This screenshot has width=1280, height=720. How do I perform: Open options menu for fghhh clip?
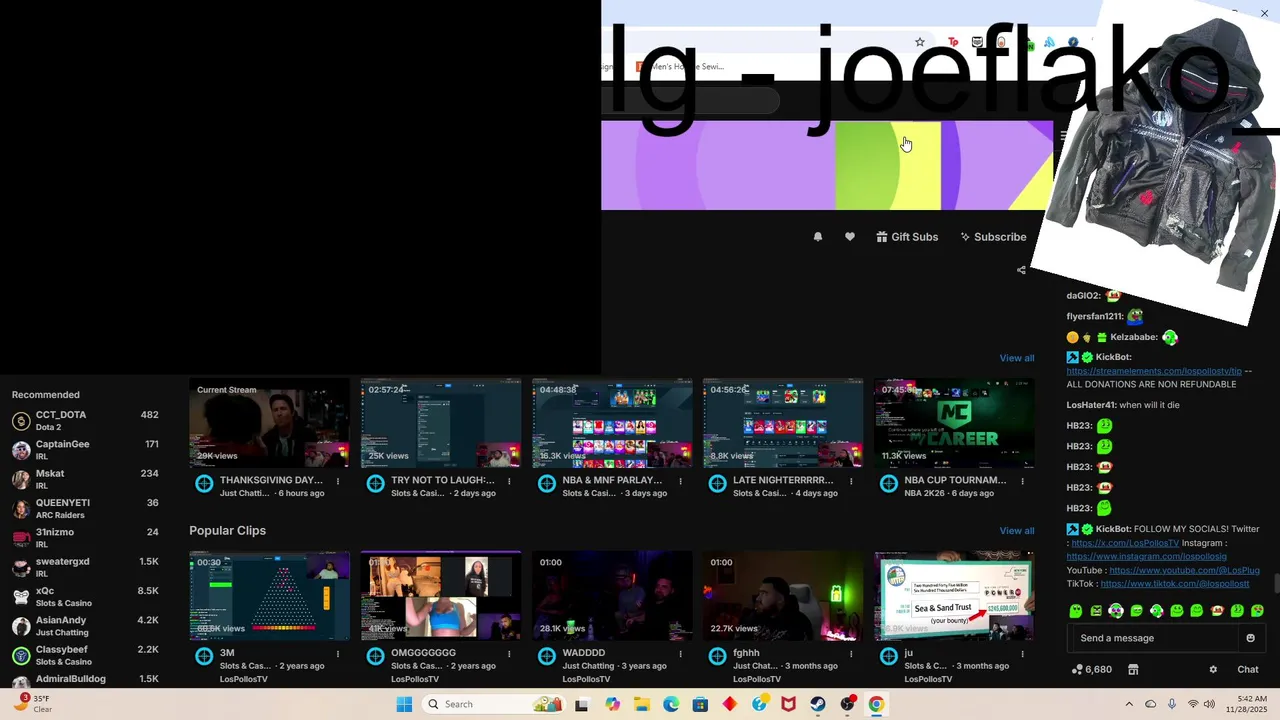click(x=851, y=654)
